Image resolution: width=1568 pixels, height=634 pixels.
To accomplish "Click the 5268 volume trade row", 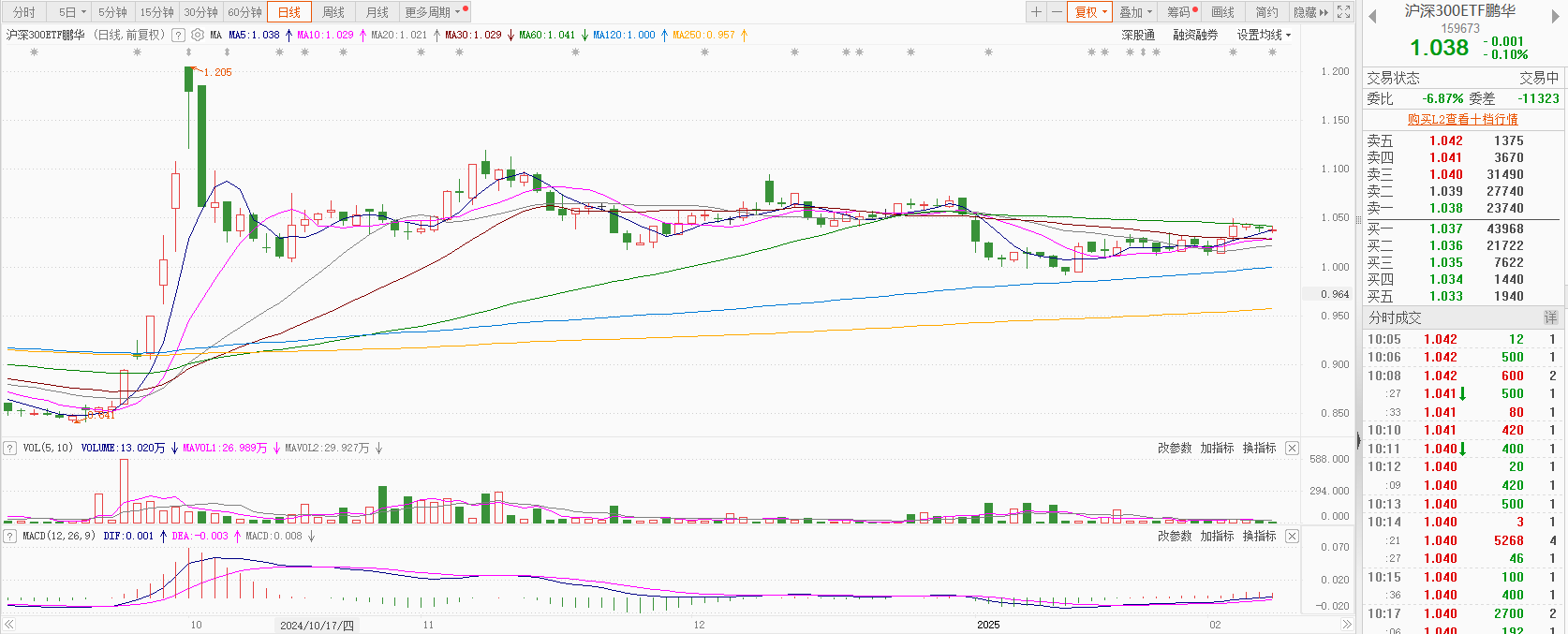I will [x=1462, y=540].
